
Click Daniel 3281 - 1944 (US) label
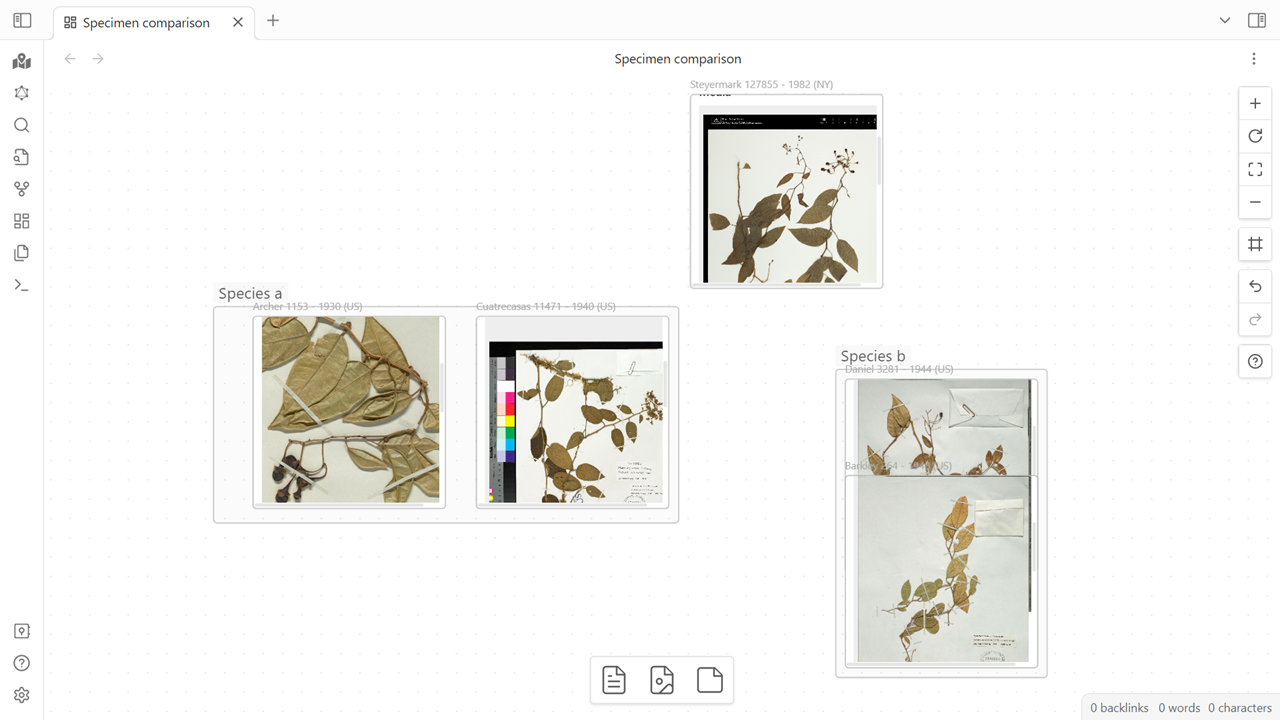click(899, 369)
